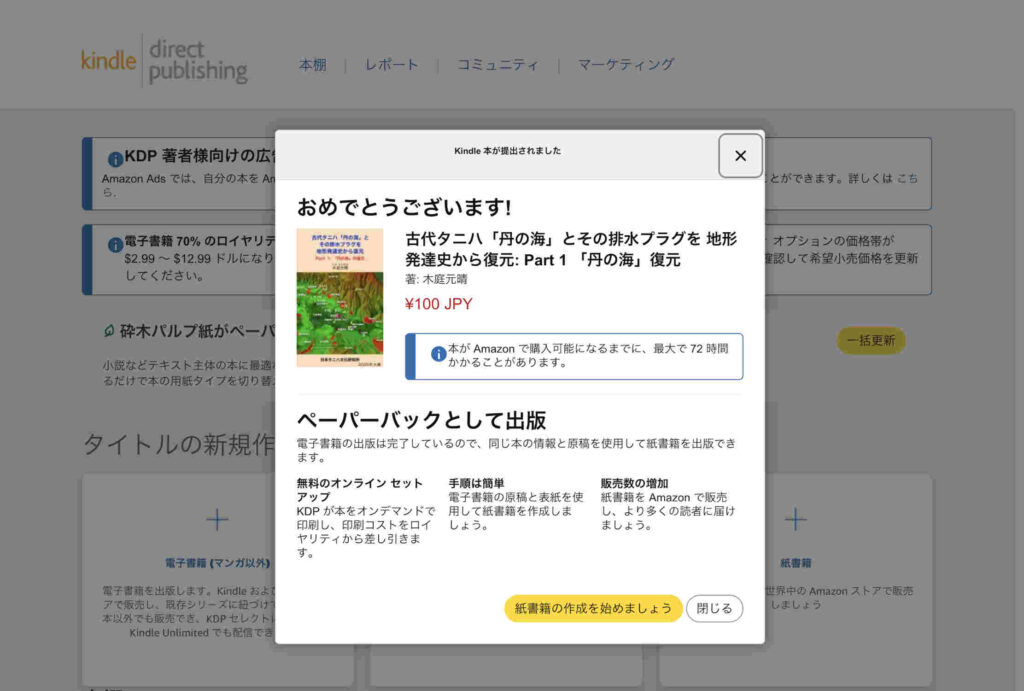Screen dimensions: 1024x691
Task: Click the 閉じる button
Action: click(x=714, y=608)
